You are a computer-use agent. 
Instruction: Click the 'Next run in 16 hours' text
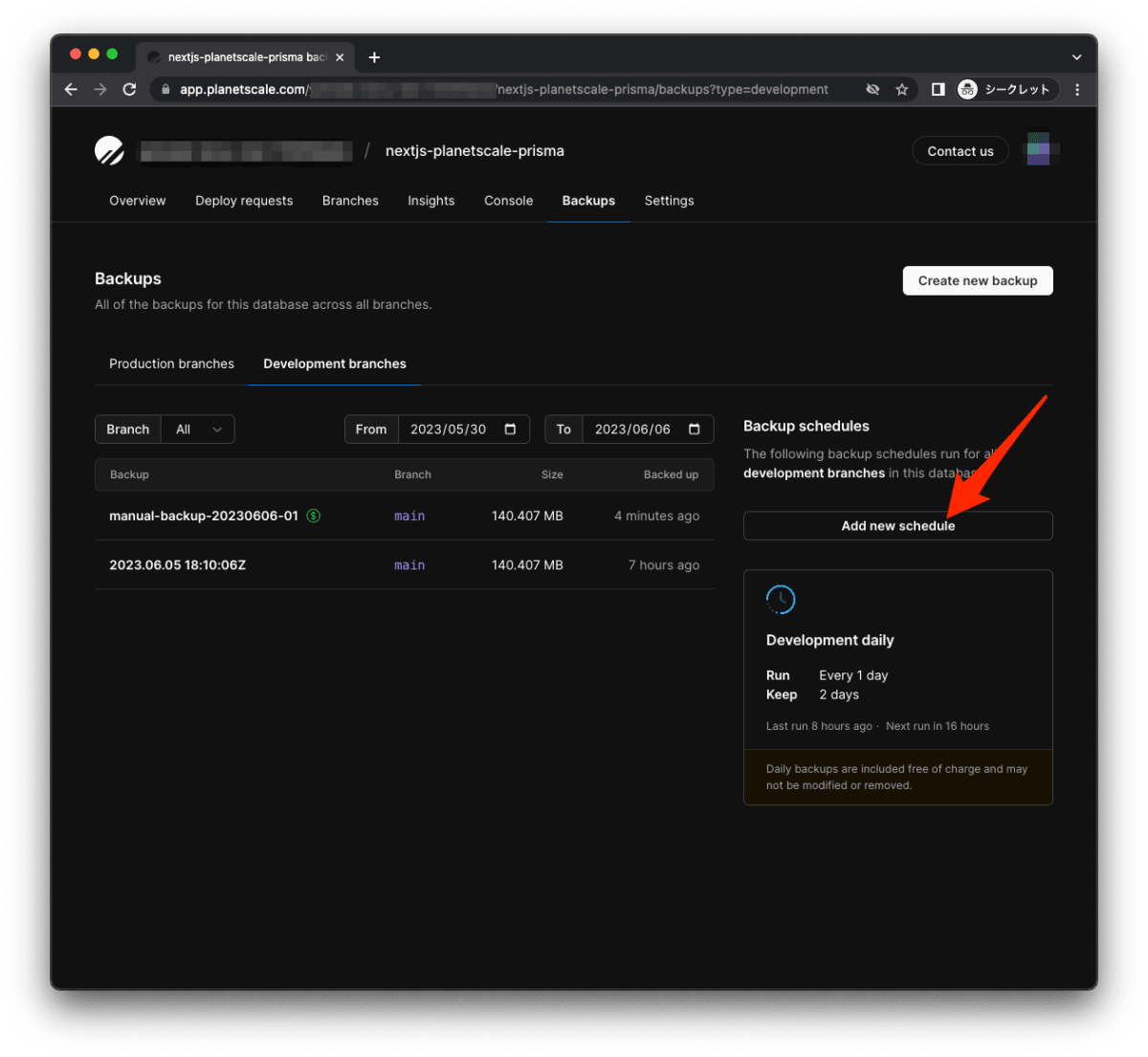coord(938,726)
